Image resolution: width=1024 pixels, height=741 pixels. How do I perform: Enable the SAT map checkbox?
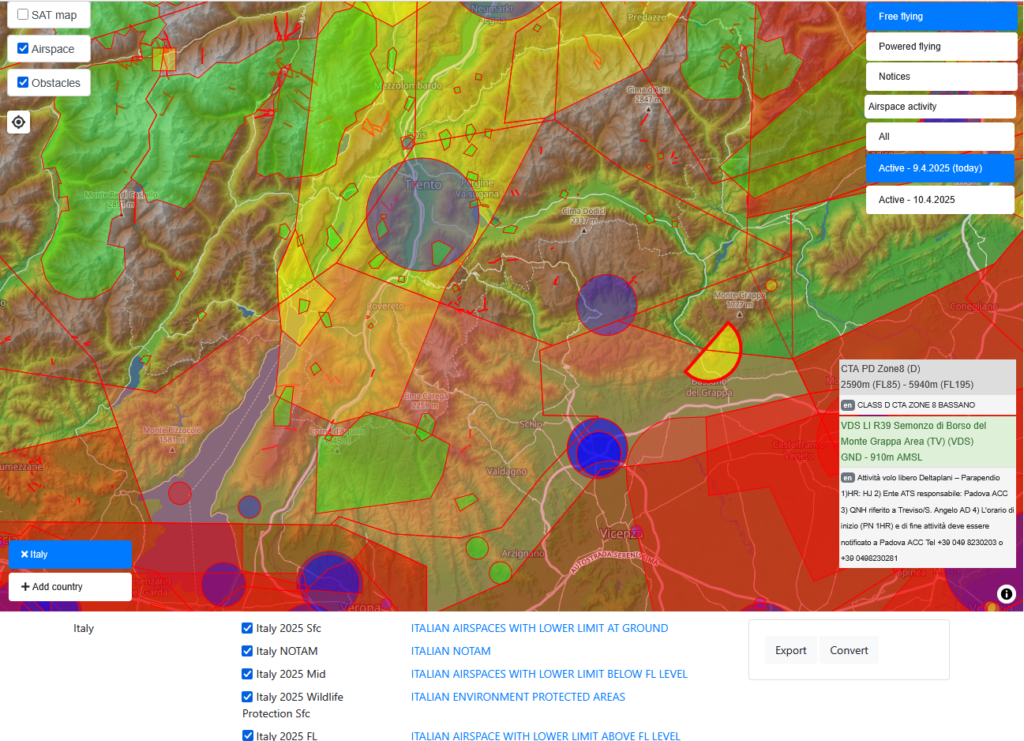[x=23, y=14]
